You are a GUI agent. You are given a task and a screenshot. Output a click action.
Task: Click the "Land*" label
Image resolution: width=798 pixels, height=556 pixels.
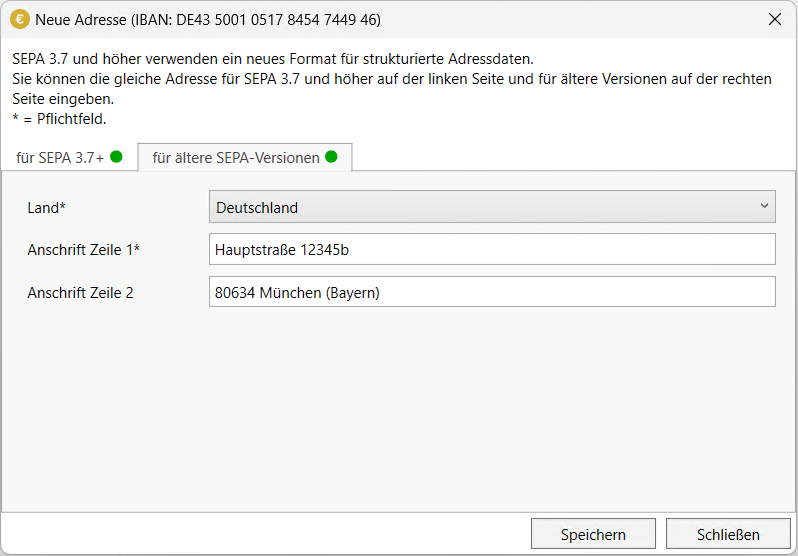click(46, 208)
